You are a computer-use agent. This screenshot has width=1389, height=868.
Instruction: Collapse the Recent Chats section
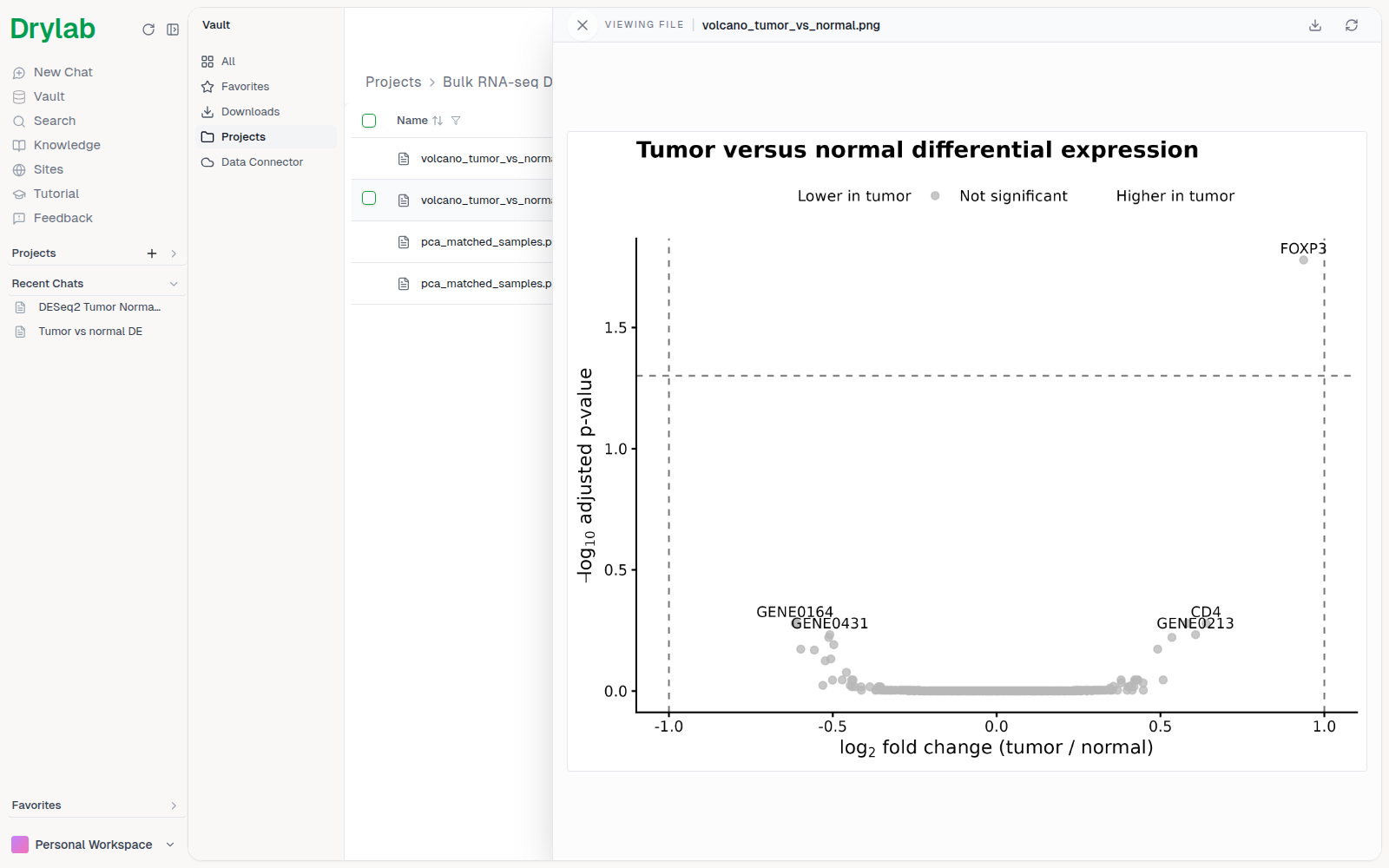pos(174,284)
